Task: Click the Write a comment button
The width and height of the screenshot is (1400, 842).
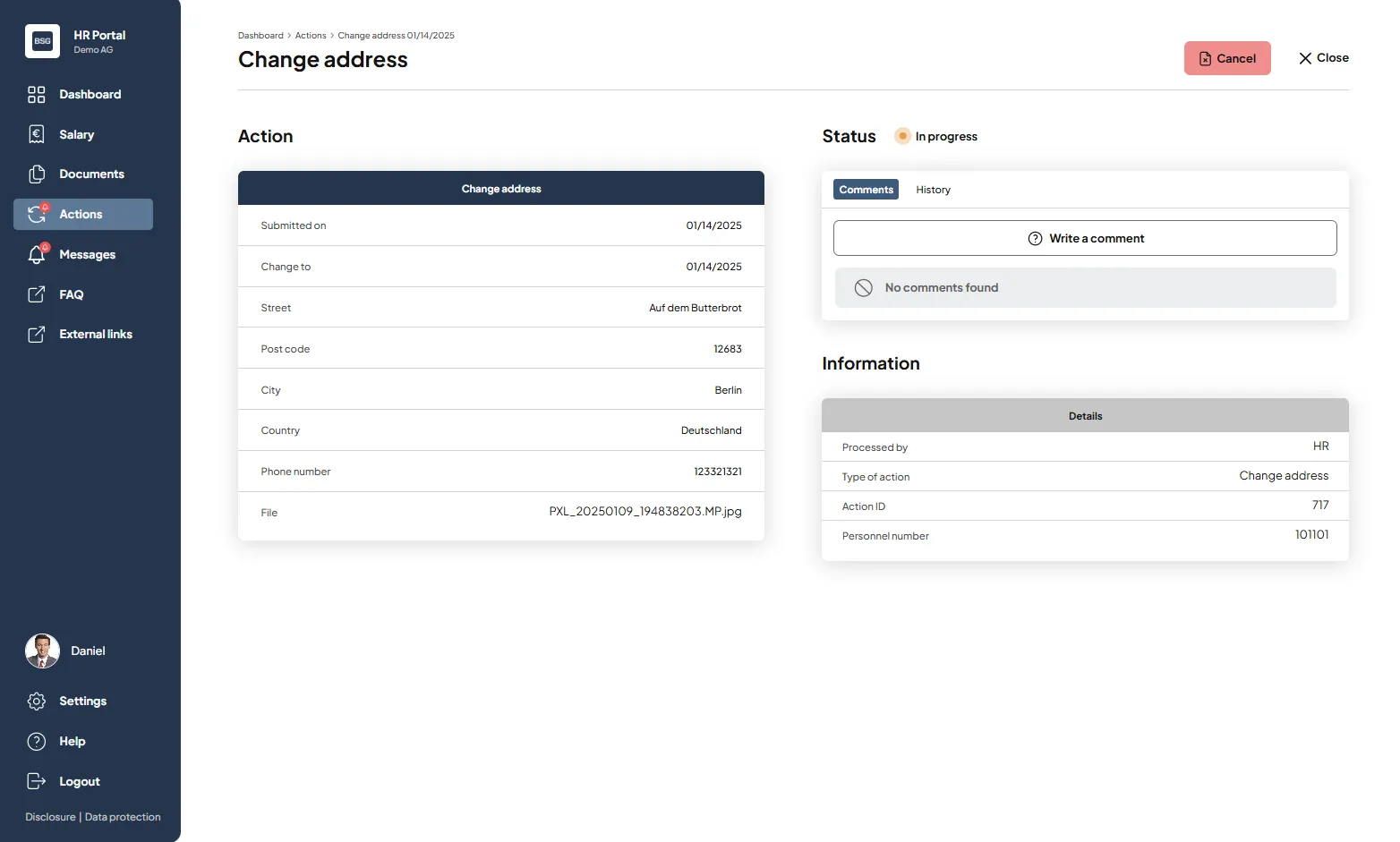Action: click(1085, 238)
